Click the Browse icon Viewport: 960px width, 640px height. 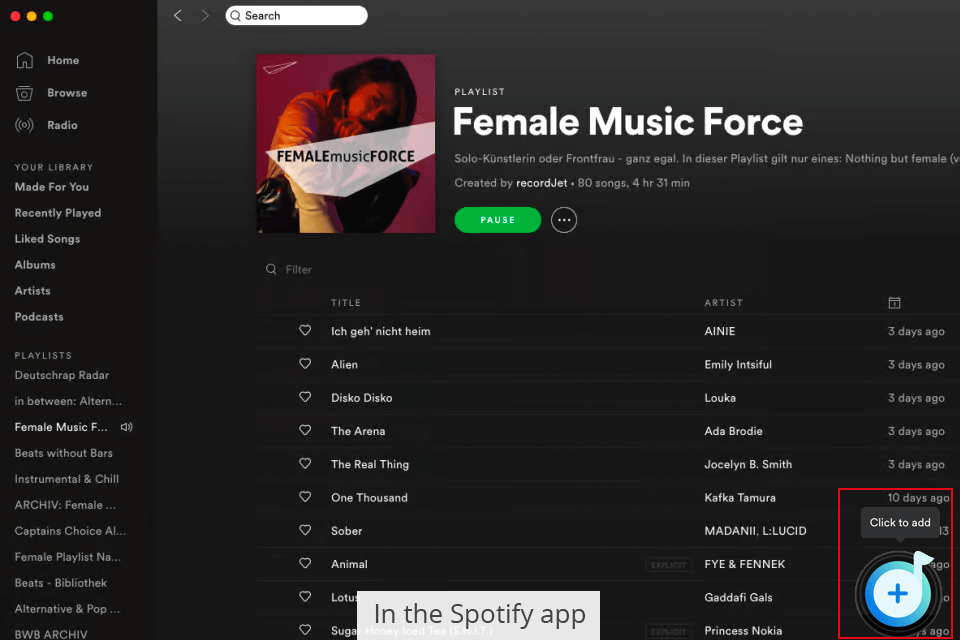click(24, 92)
